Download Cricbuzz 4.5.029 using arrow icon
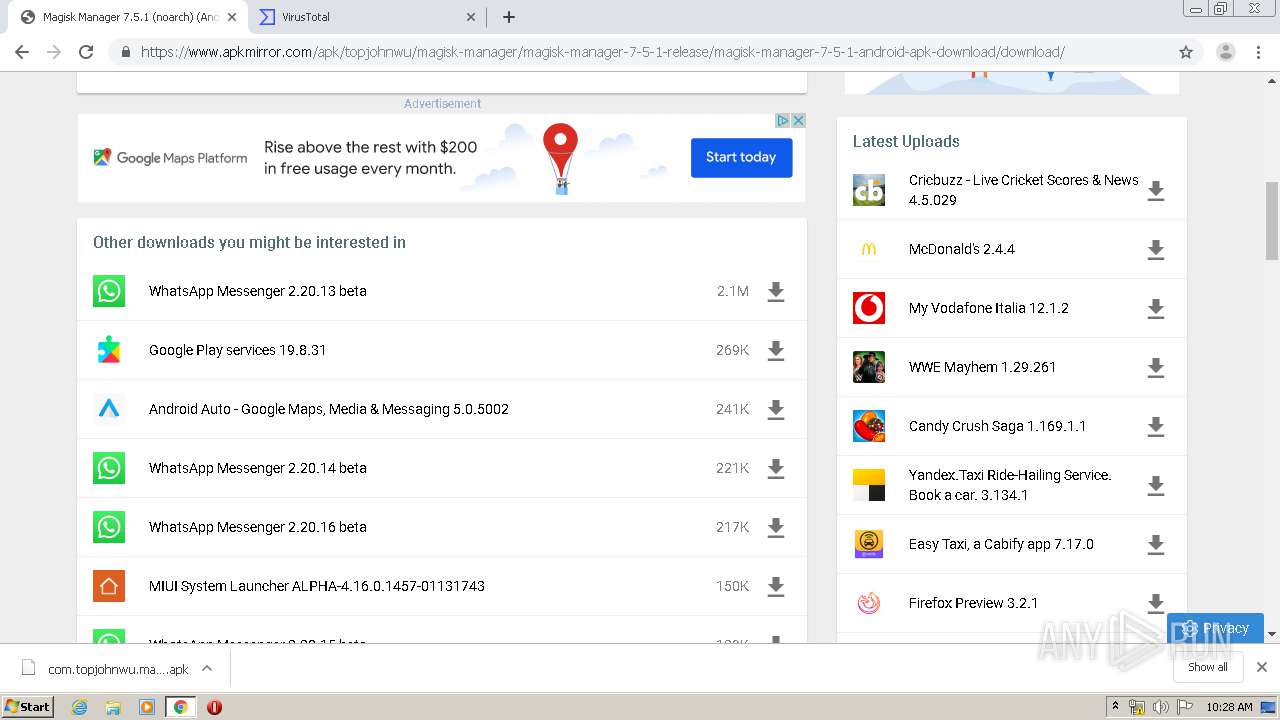Screen dimensions: 1280x720 click(x=1155, y=191)
